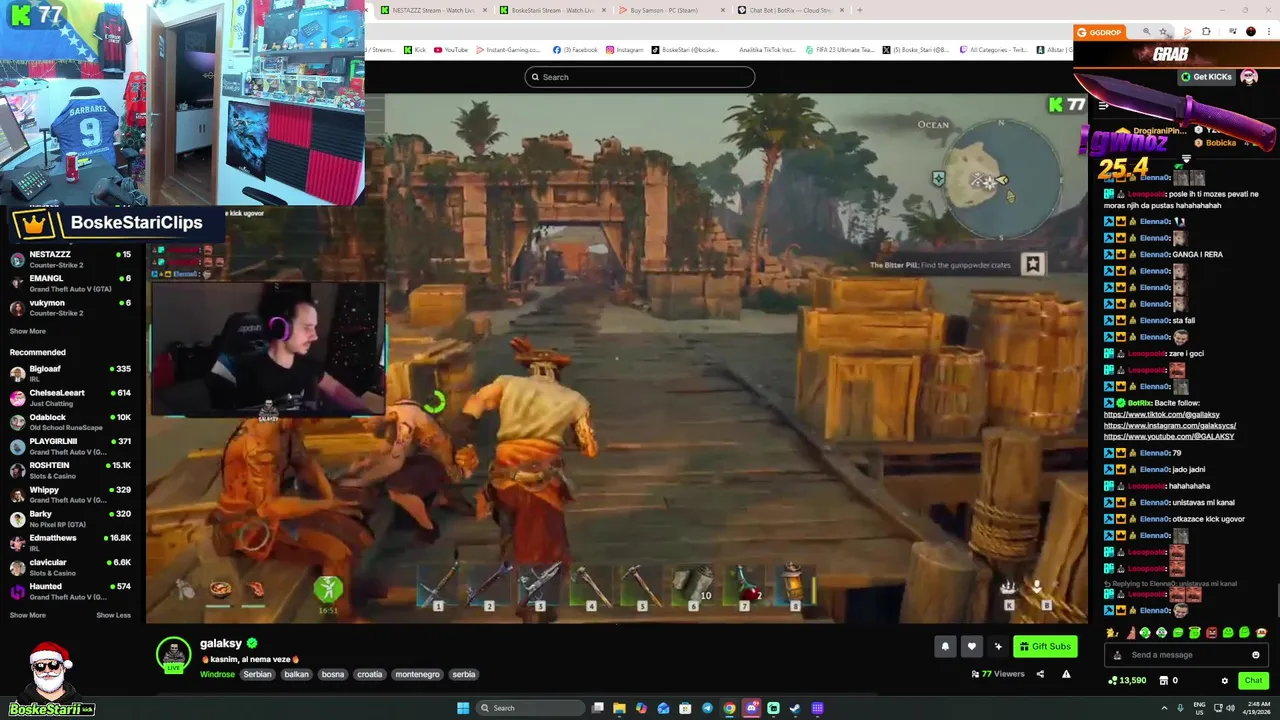The image size is (1280, 720).
Task: Expand Show More under followed channels
Action: [28, 331]
